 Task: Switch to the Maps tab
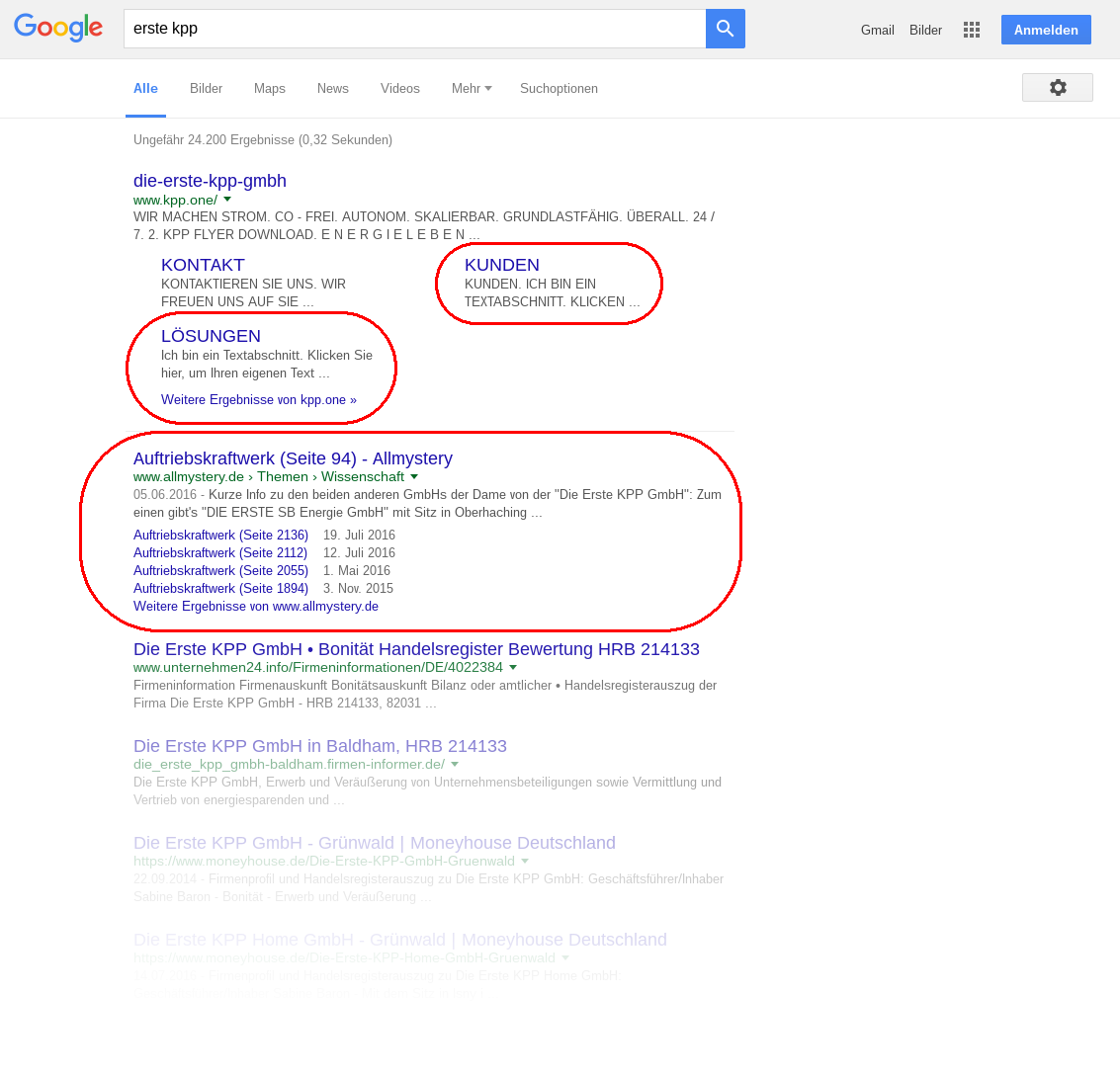pyautogui.click(x=269, y=89)
